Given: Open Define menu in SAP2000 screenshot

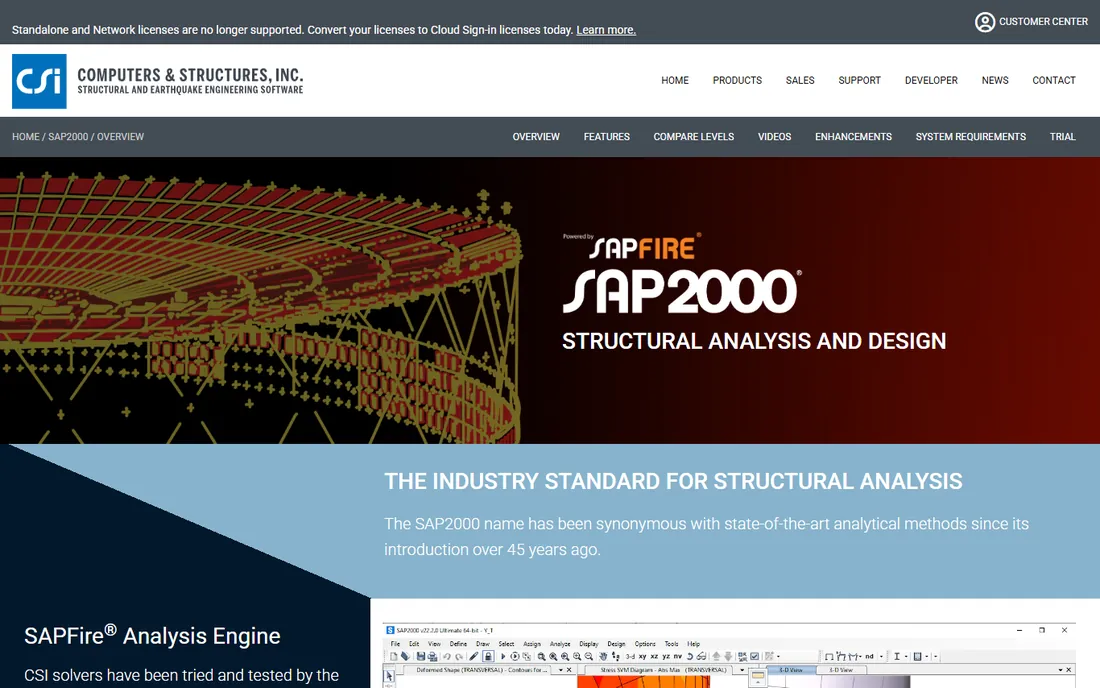Looking at the screenshot, I should [x=458, y=644].
